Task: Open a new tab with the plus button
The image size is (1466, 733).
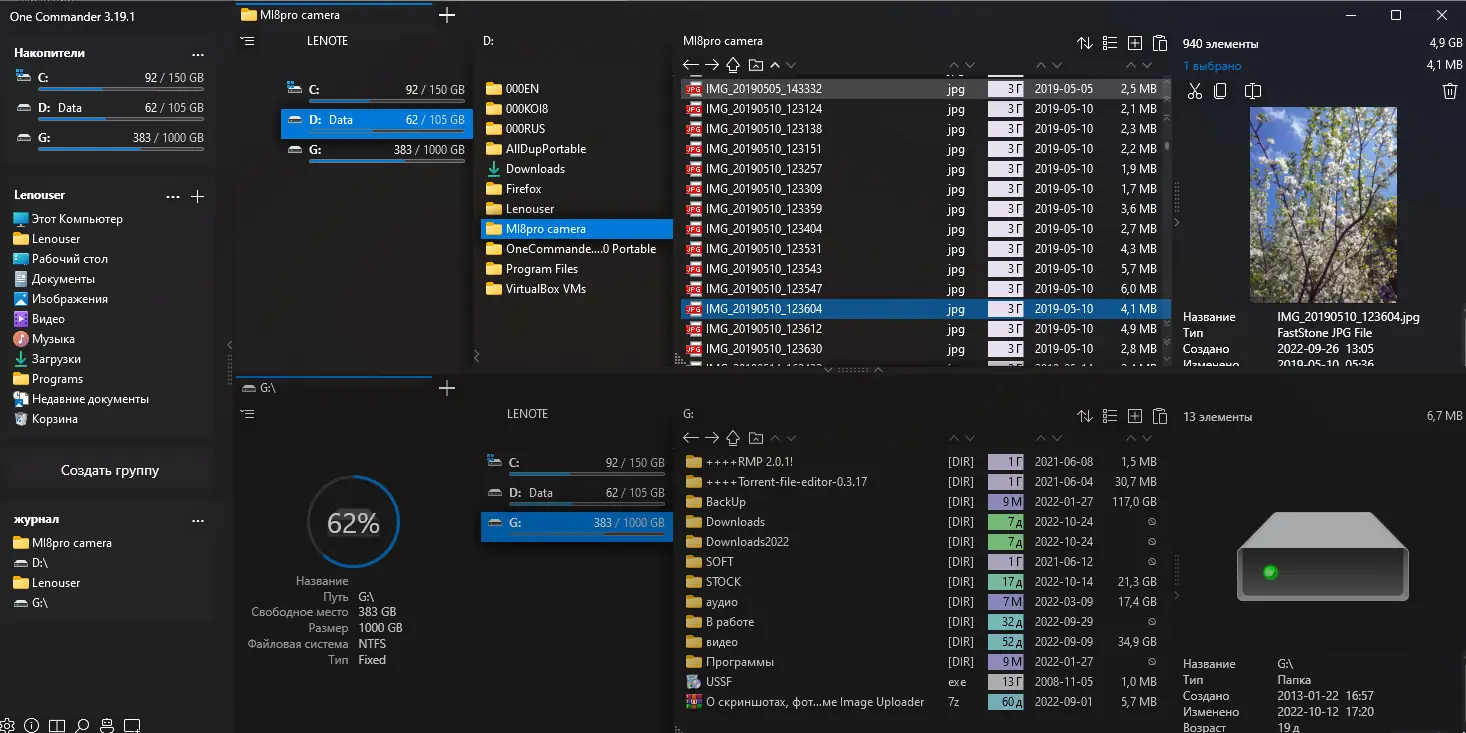Action: pyautogui.click(x=447, y=15)
